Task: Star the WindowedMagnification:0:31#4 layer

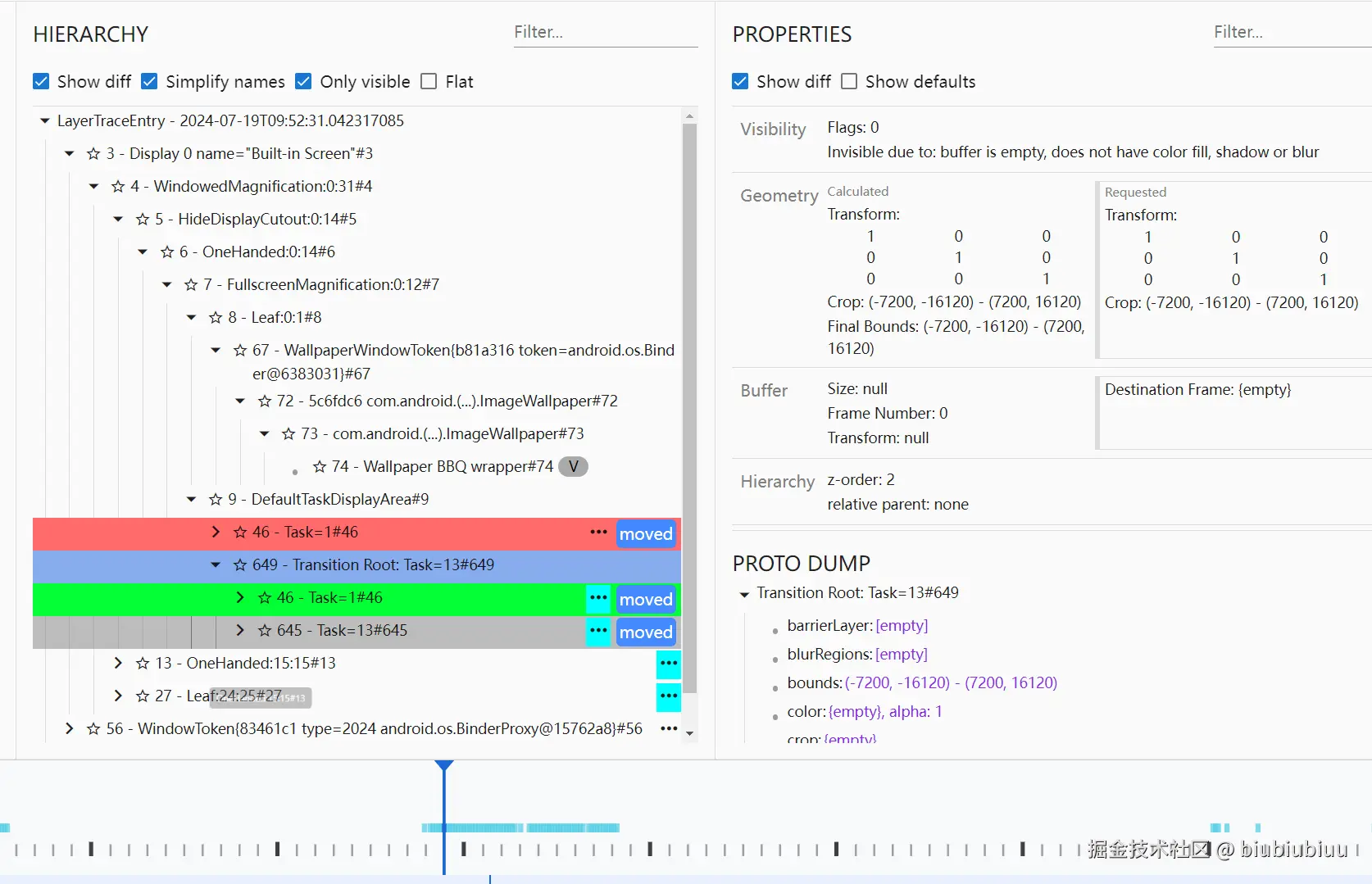Action: [x=118, y=187]
